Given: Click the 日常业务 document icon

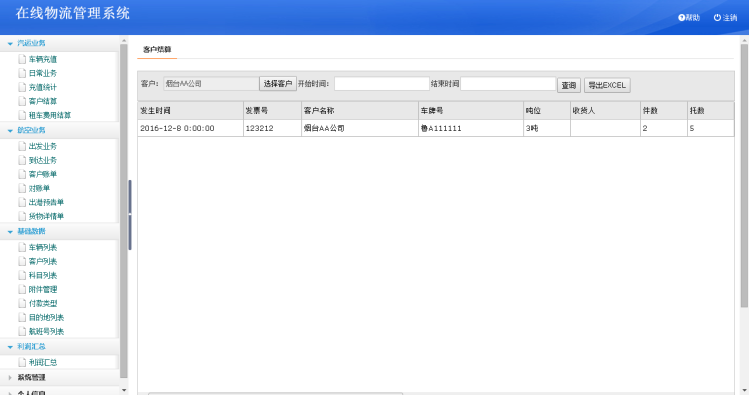Looking at the screenshot, I should coord(22,73).
